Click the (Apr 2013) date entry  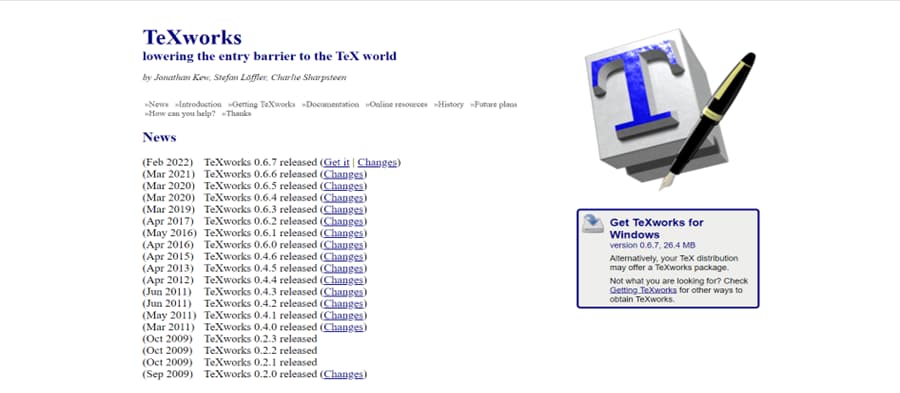click(x=168, y=268)
